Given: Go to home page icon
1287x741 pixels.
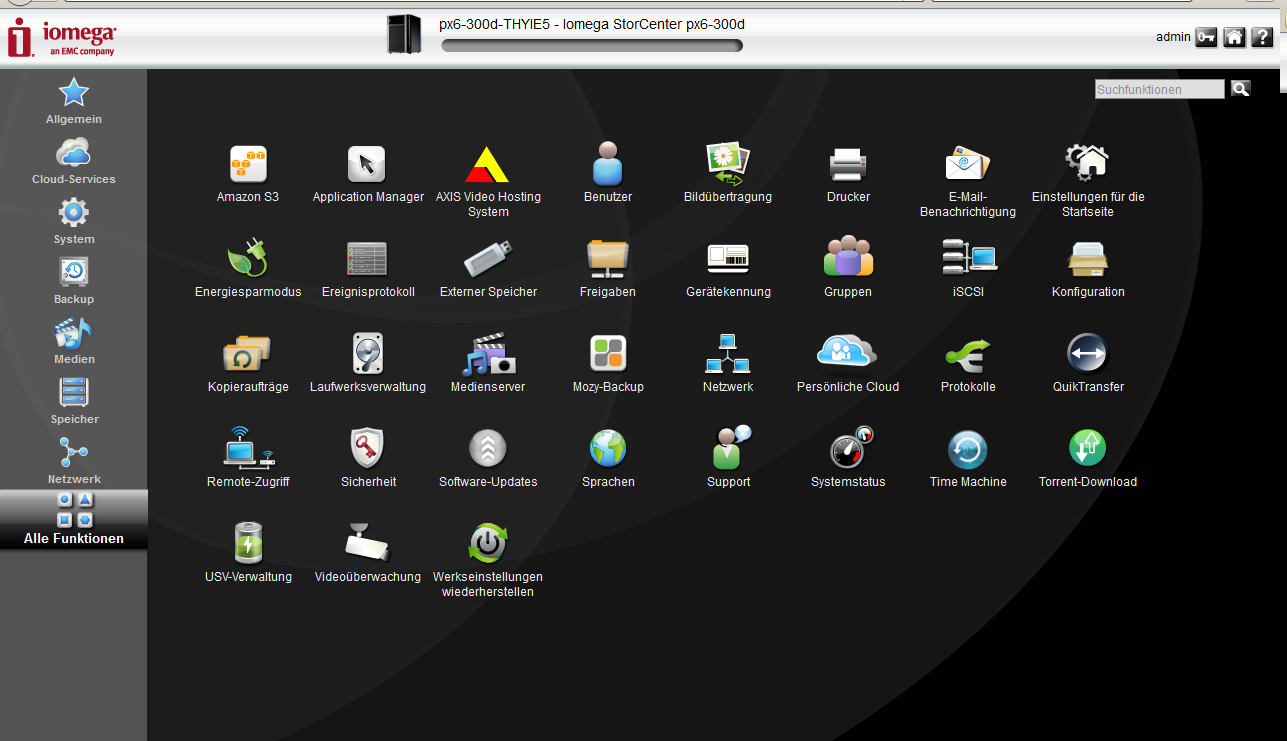Looking at the screenshot, I should tap(1234, 37).
